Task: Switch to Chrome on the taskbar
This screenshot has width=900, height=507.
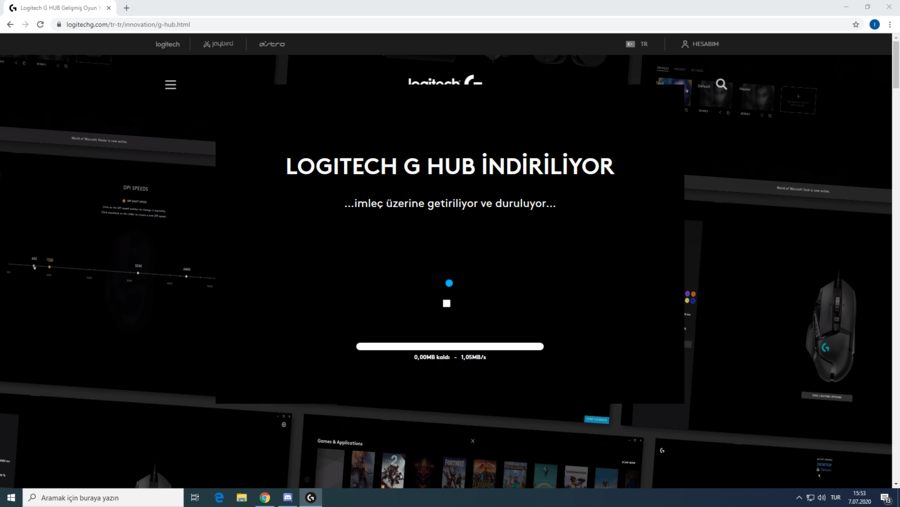Action: (265, 498)
